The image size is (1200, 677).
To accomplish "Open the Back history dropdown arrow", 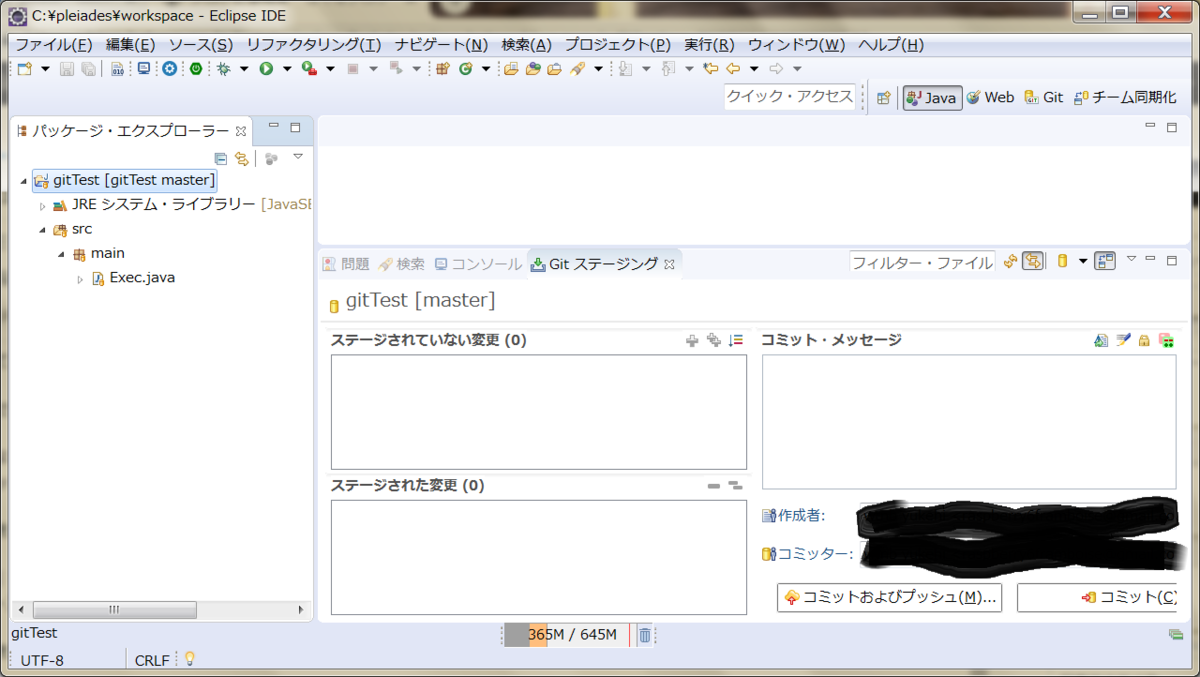I will [x=754, y=69].
